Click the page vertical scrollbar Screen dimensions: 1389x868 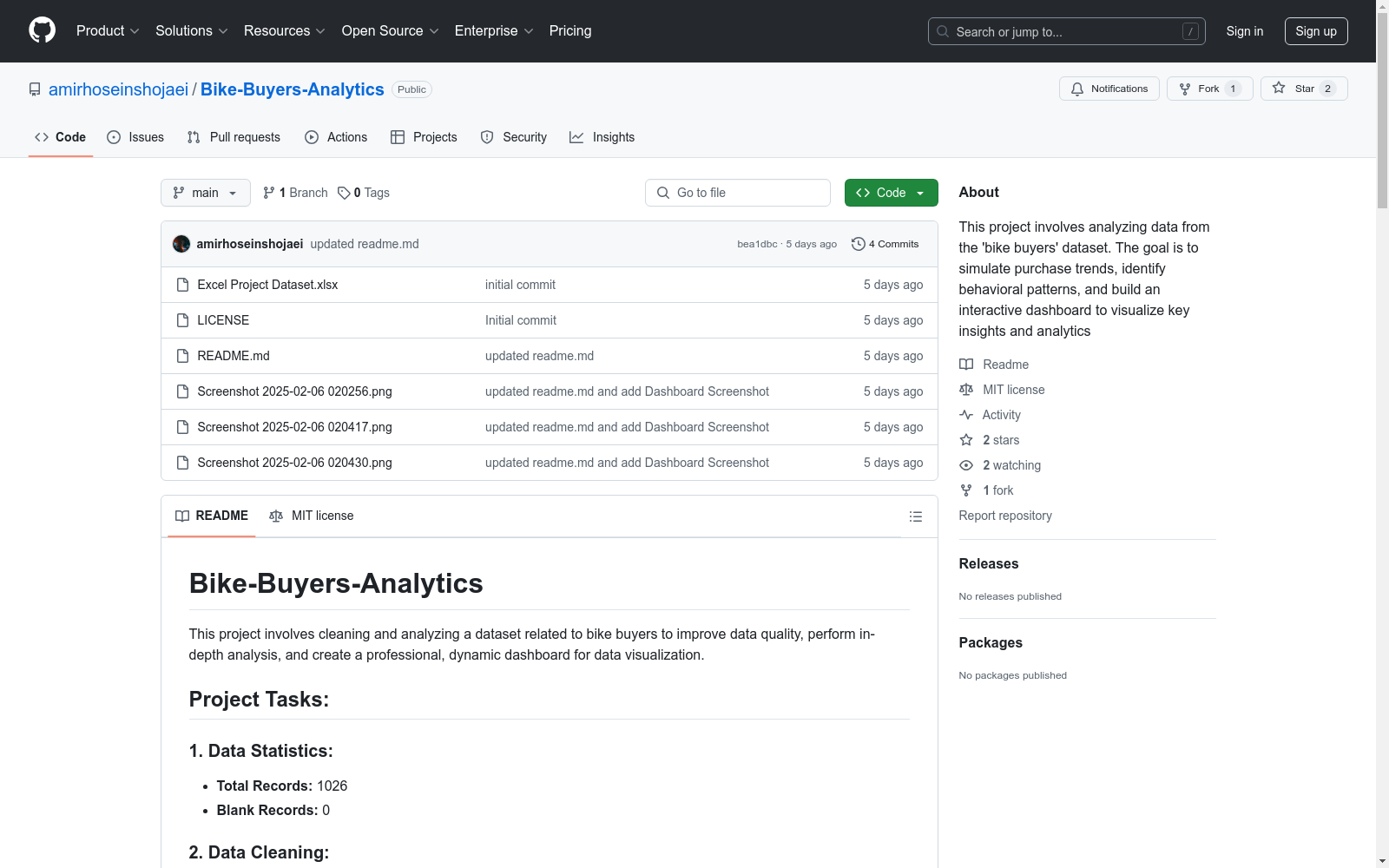tap(1382, 434)
